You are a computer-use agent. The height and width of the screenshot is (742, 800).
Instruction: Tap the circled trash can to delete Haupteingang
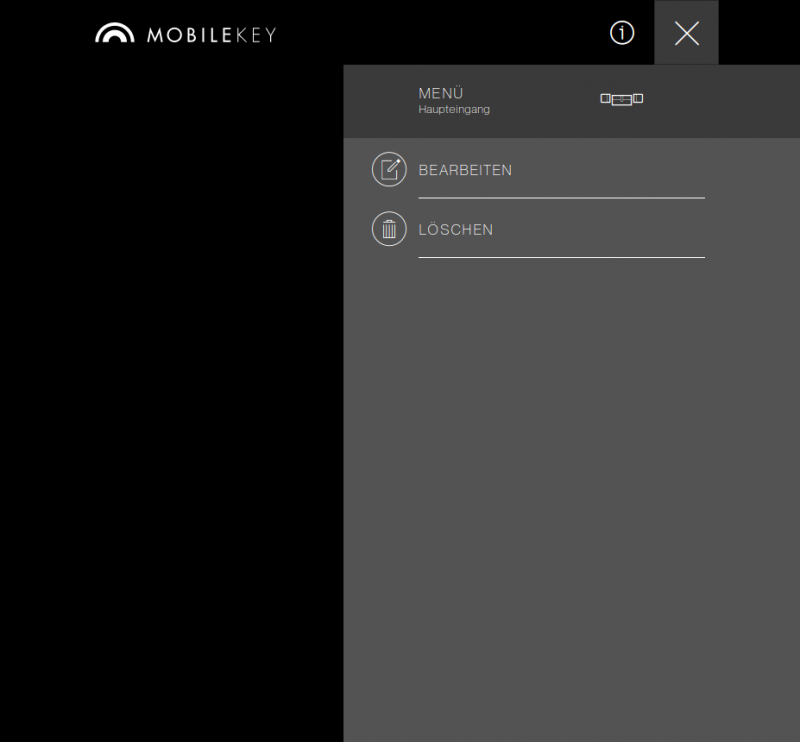point(389,229)
